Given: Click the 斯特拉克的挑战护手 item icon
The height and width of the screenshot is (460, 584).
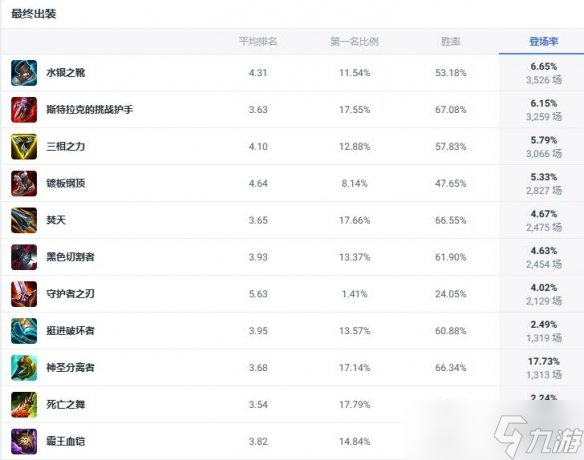Looking at the screenshot, I should 24,110.
